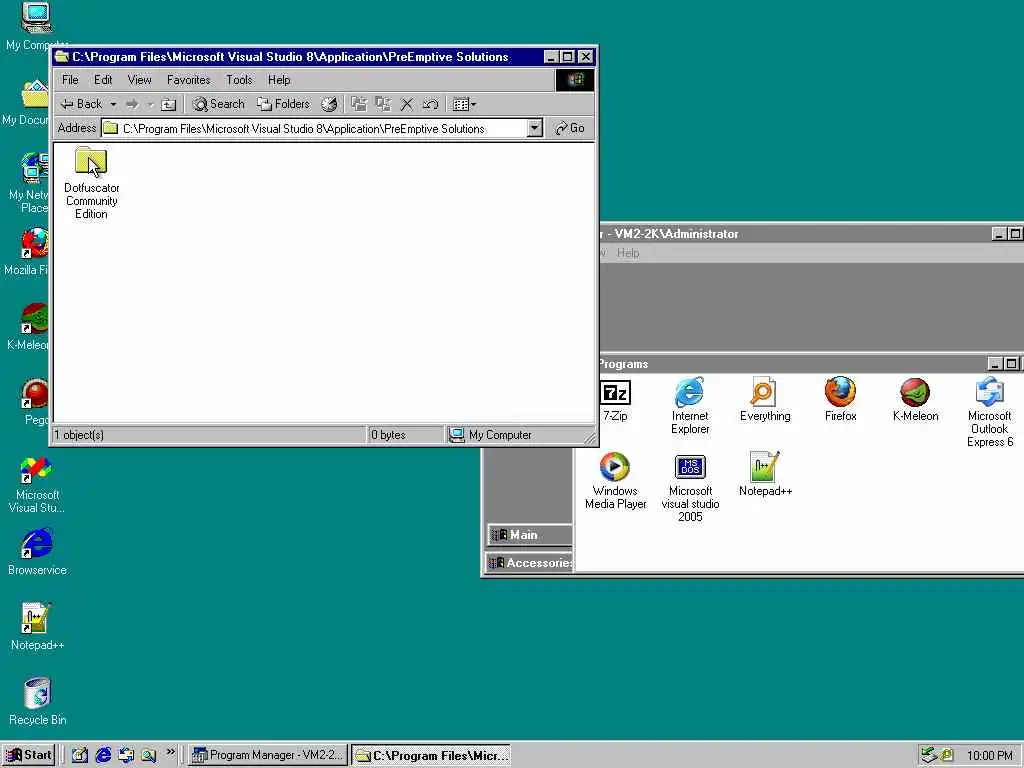Open the Help menu in Program Manager
The image size is (1024, 768).
pos(628,253)
